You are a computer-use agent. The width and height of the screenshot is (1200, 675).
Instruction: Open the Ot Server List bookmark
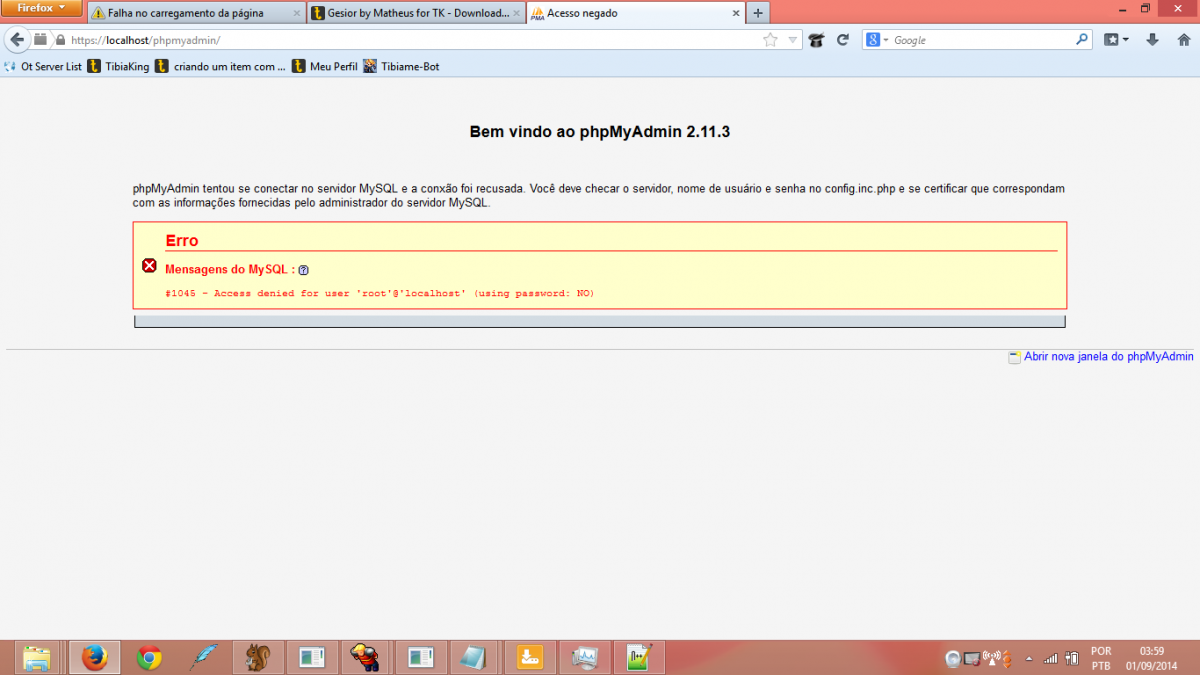coord(43,66)
